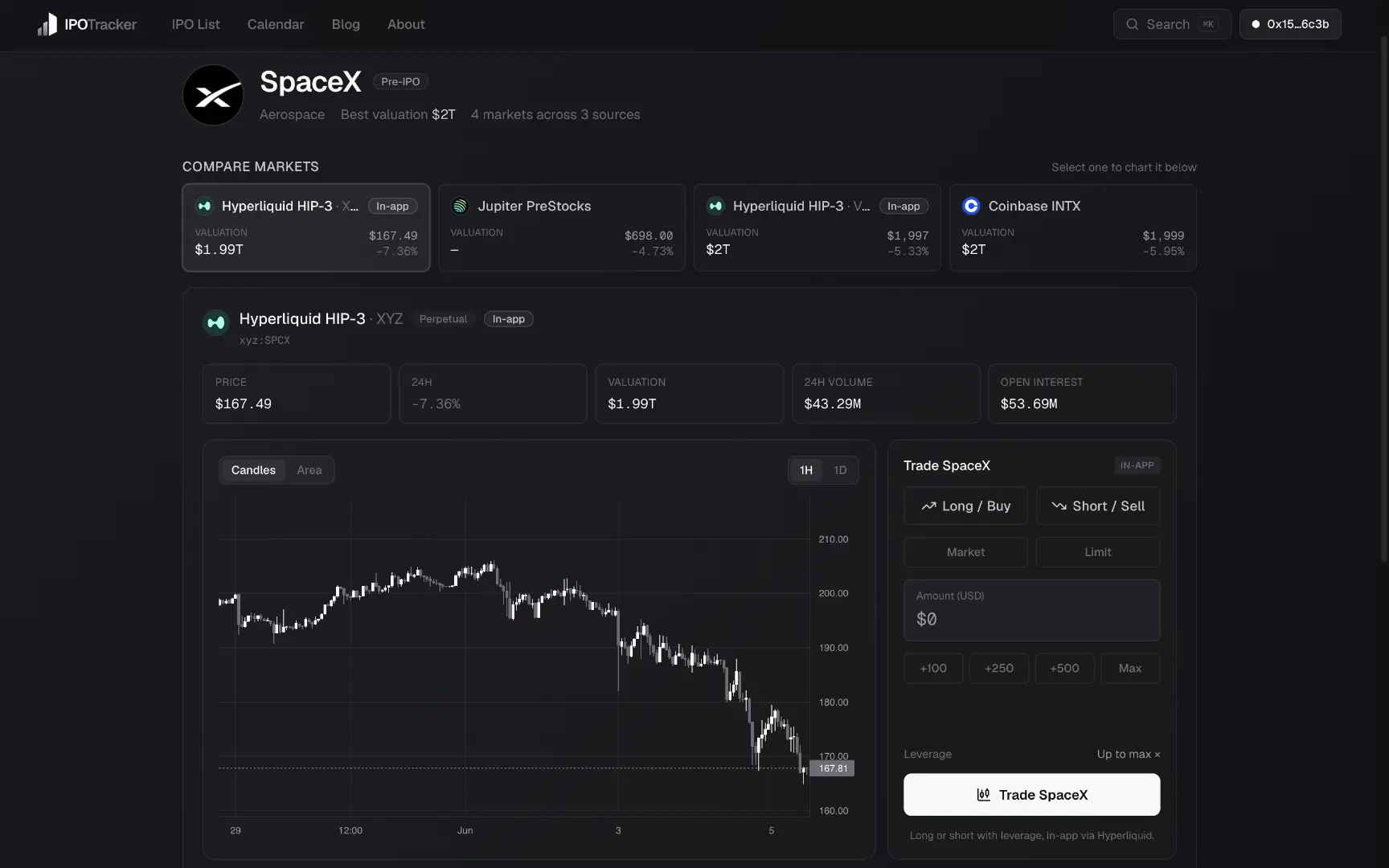This screenshot has width=1389, height=868.
Task: Select the Jupiter PreStocks market card
Action: click(x=562, y=227)
